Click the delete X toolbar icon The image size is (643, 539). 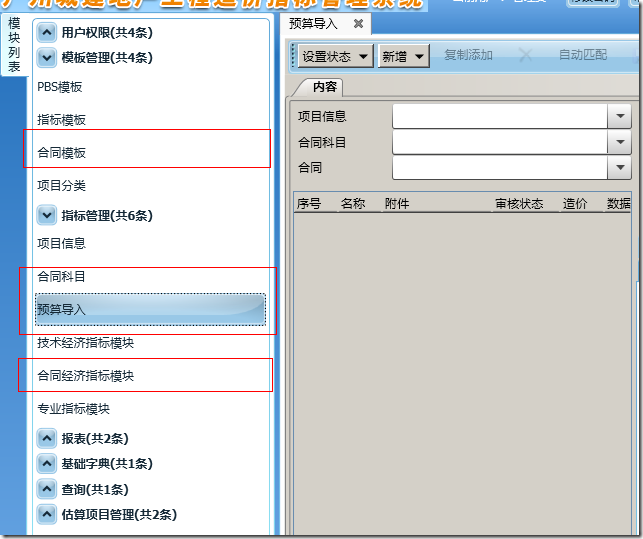click(525, 55)
